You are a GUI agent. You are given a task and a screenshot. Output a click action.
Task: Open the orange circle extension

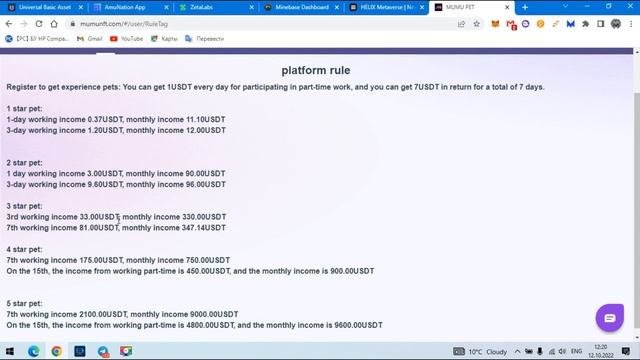[540, 24]
